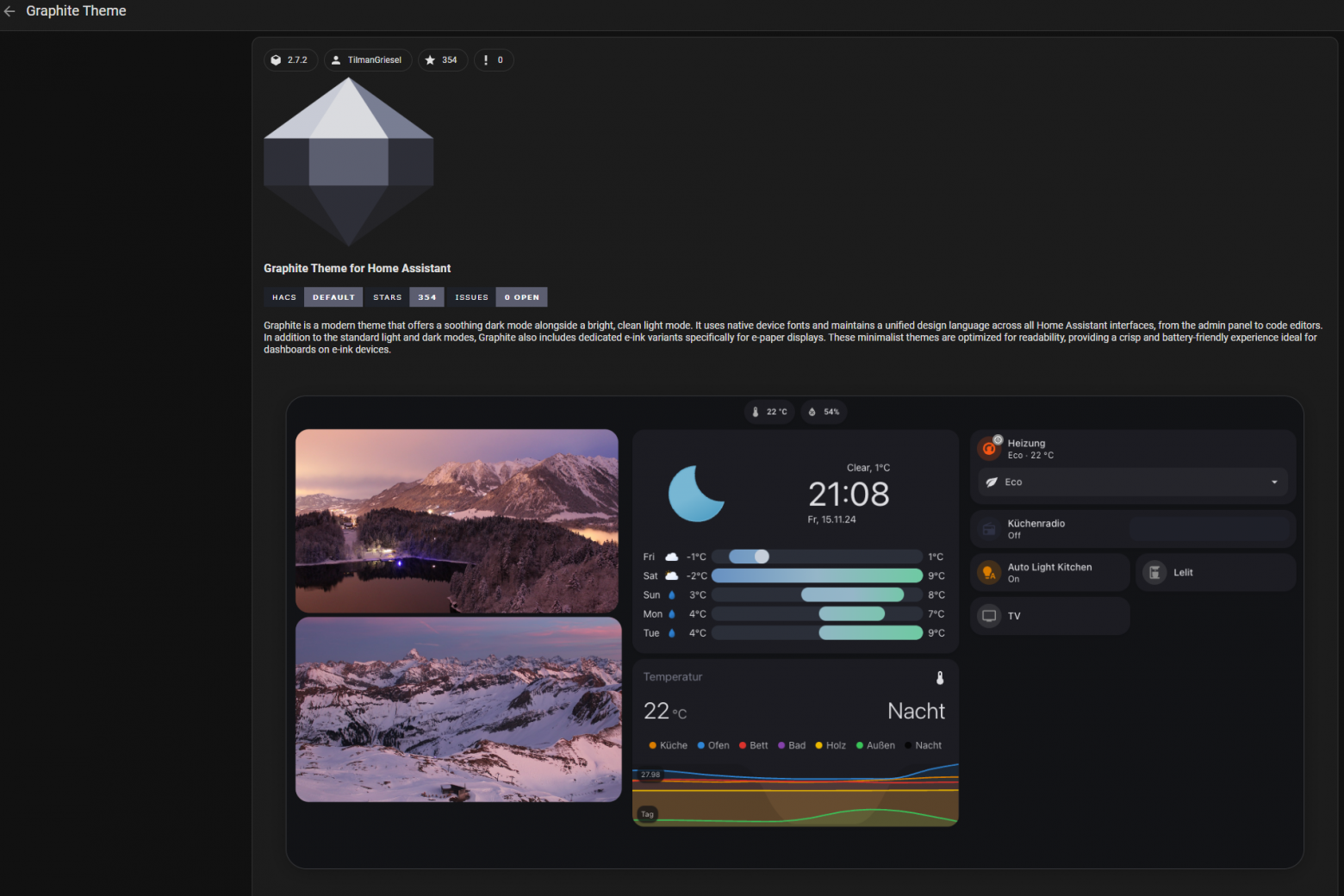Click the Mon temperature range bar
Viewport: 1344px width, 896px height.
[x=817, y=614]
